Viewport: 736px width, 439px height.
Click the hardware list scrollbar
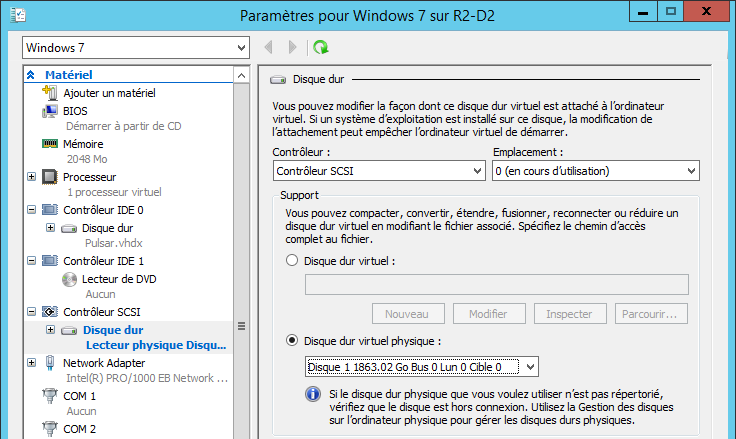[x=240, y=326]
